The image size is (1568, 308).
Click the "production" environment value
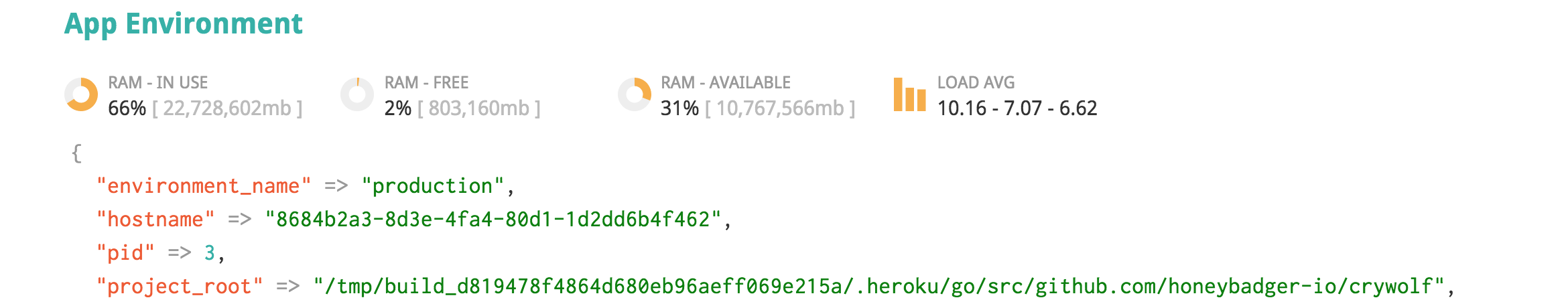[432, 186]
